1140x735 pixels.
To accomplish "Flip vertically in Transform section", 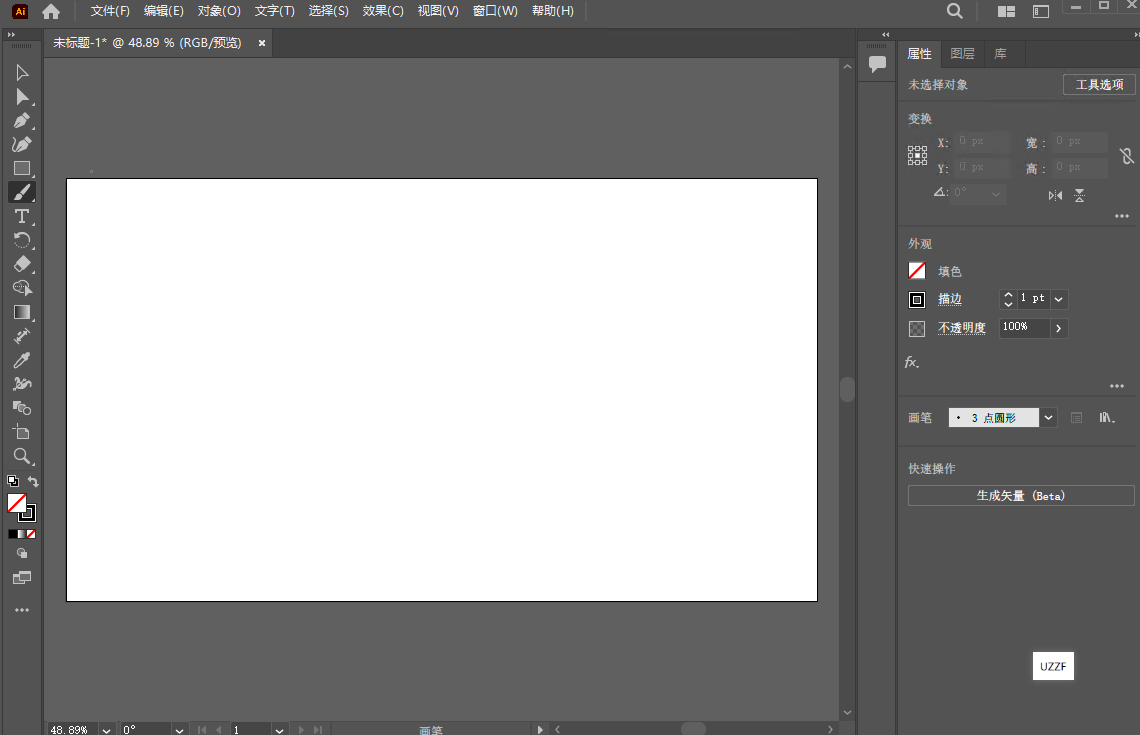I will click(x=1080, y=195).
